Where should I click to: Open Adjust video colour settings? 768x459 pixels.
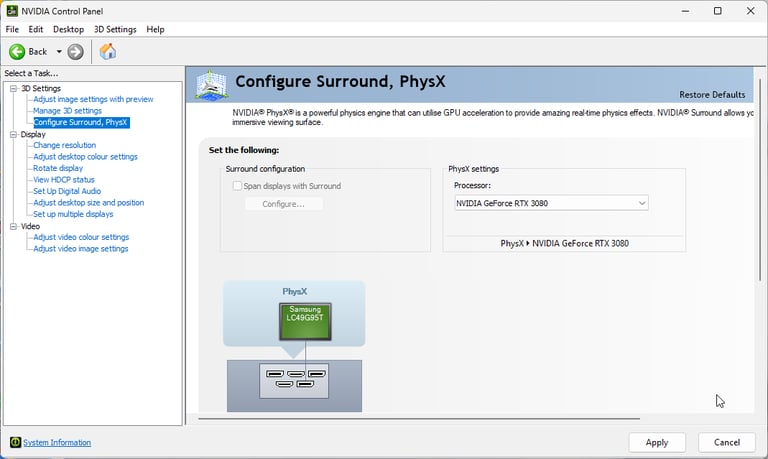81,237
